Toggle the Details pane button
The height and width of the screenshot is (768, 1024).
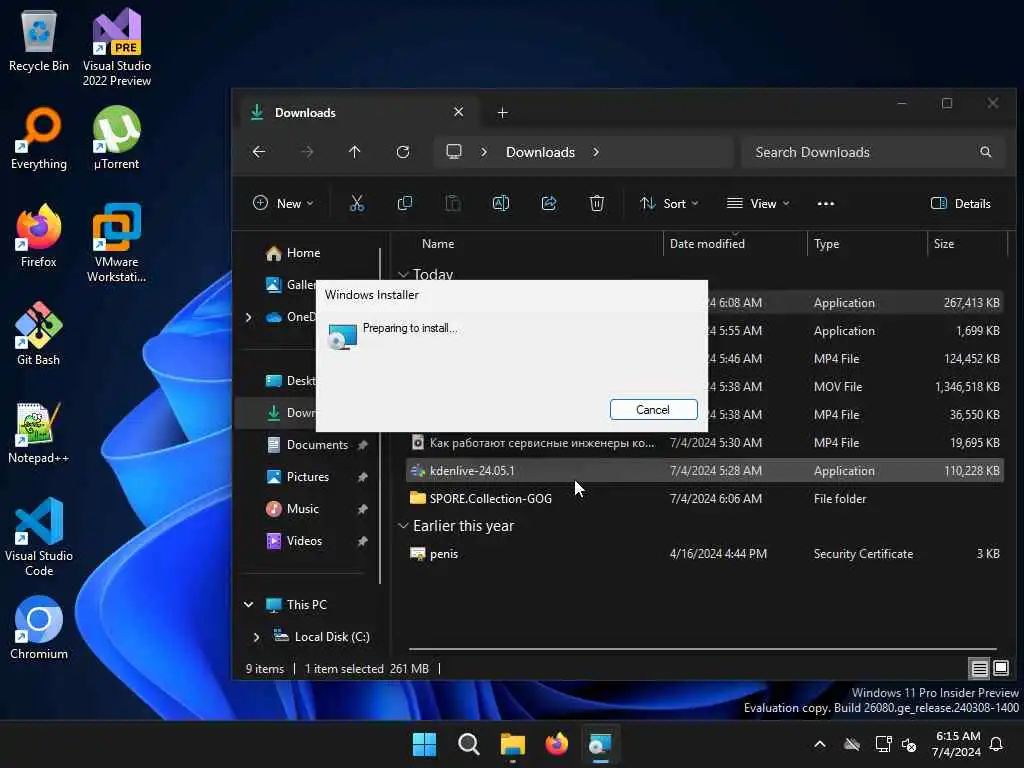pos(961,204)
